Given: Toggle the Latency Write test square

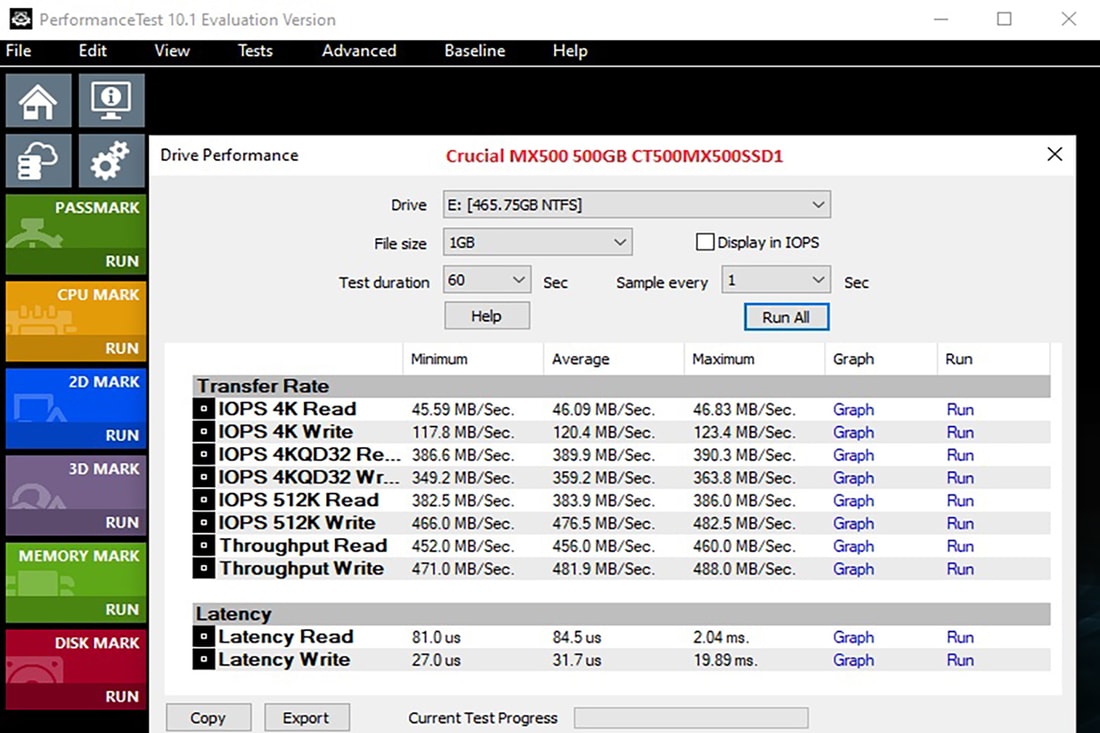Looking at the screenshot, I should point(203,660).
